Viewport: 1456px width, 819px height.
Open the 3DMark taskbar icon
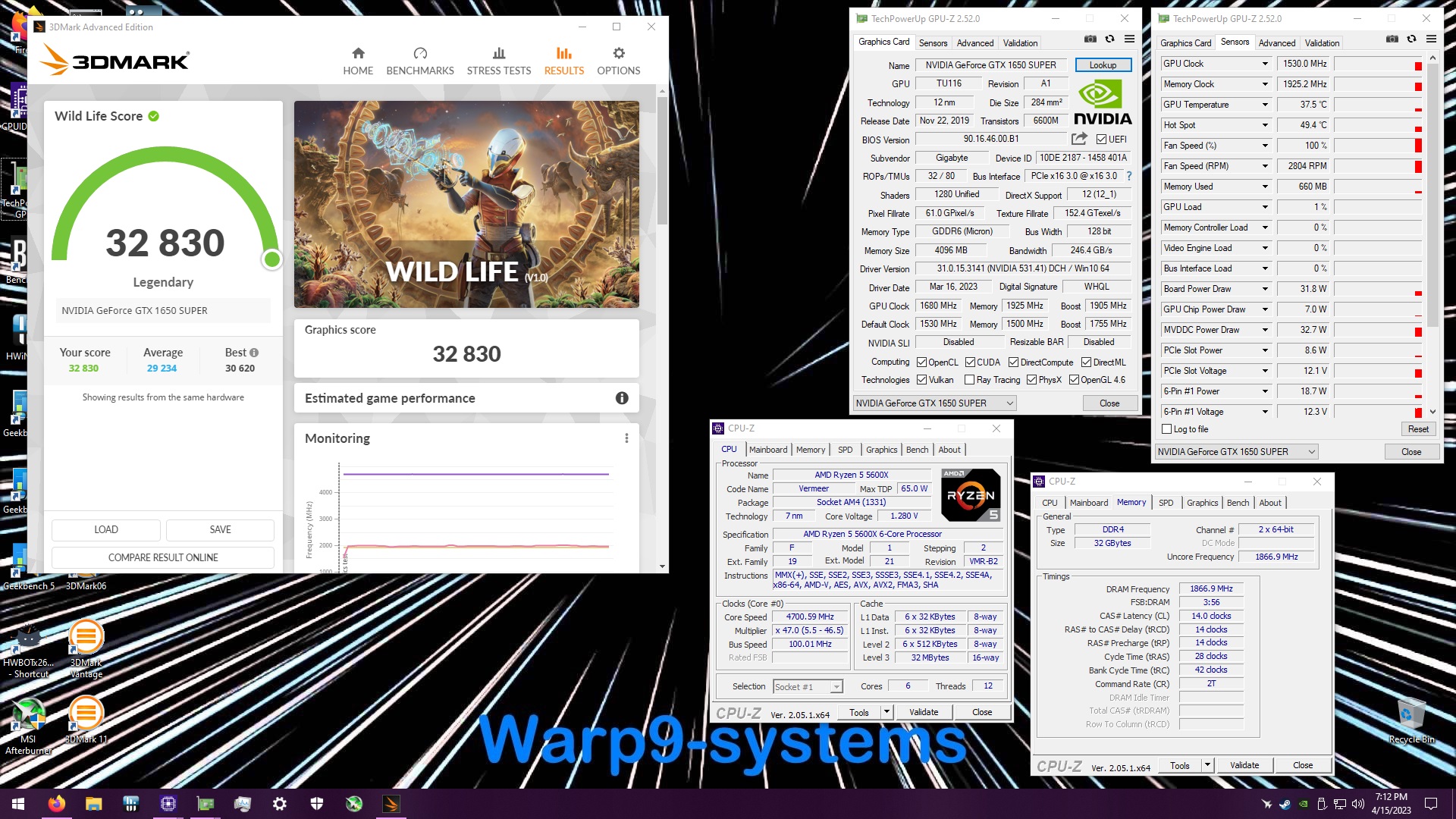pos(391,804)
